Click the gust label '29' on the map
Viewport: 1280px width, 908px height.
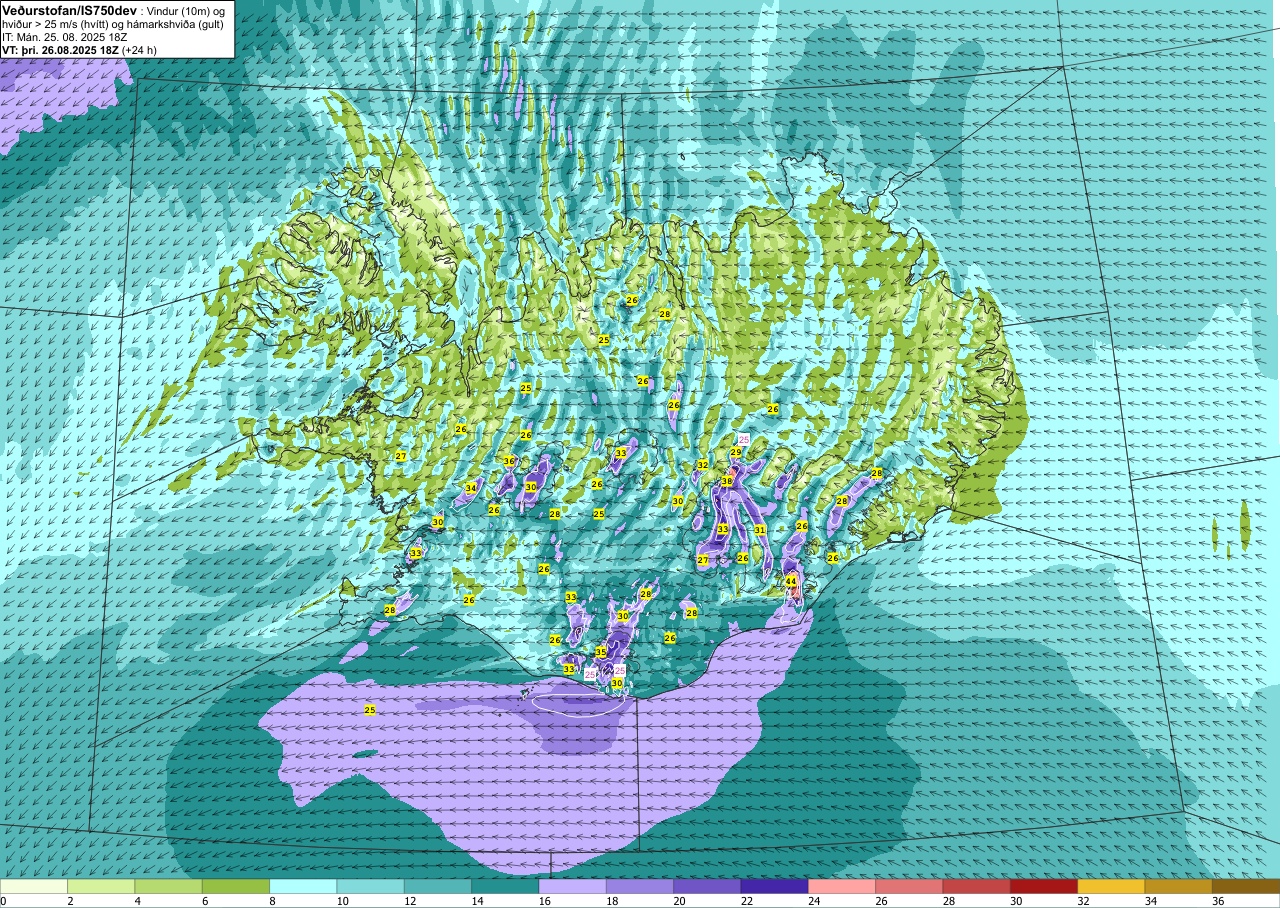[x=736, y=453]
